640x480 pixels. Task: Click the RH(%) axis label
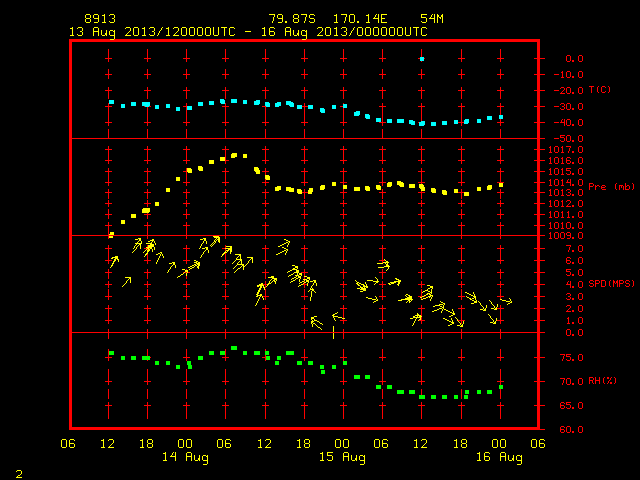[x=602, y=381]
